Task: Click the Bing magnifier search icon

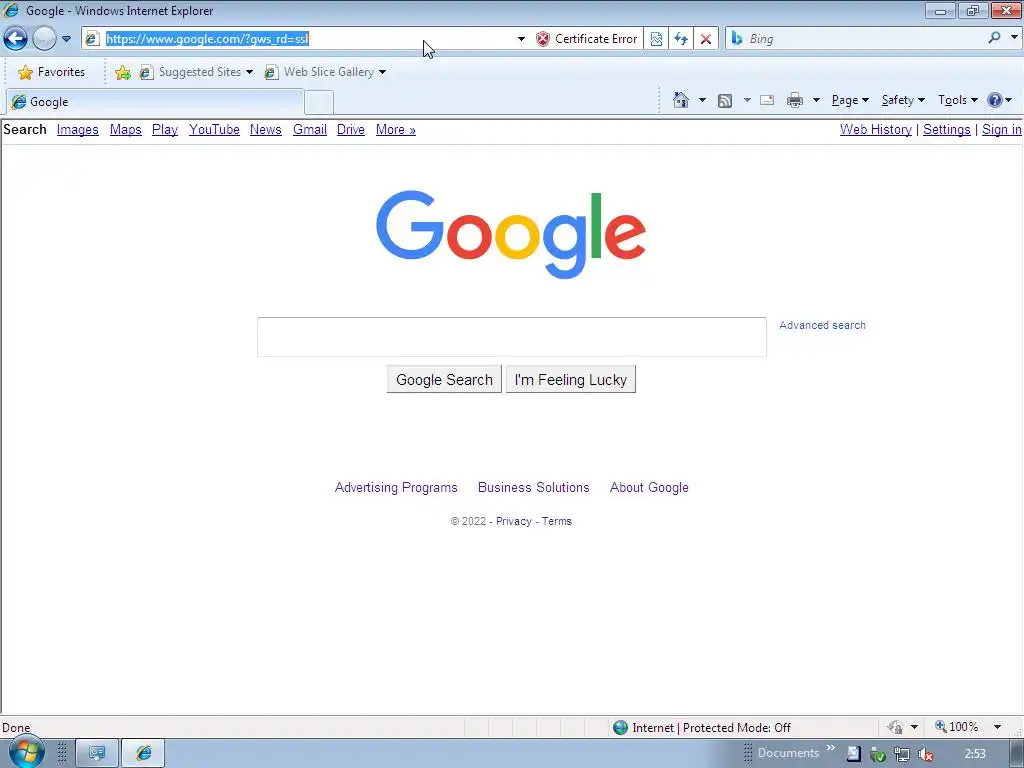Action: point(995,38)
